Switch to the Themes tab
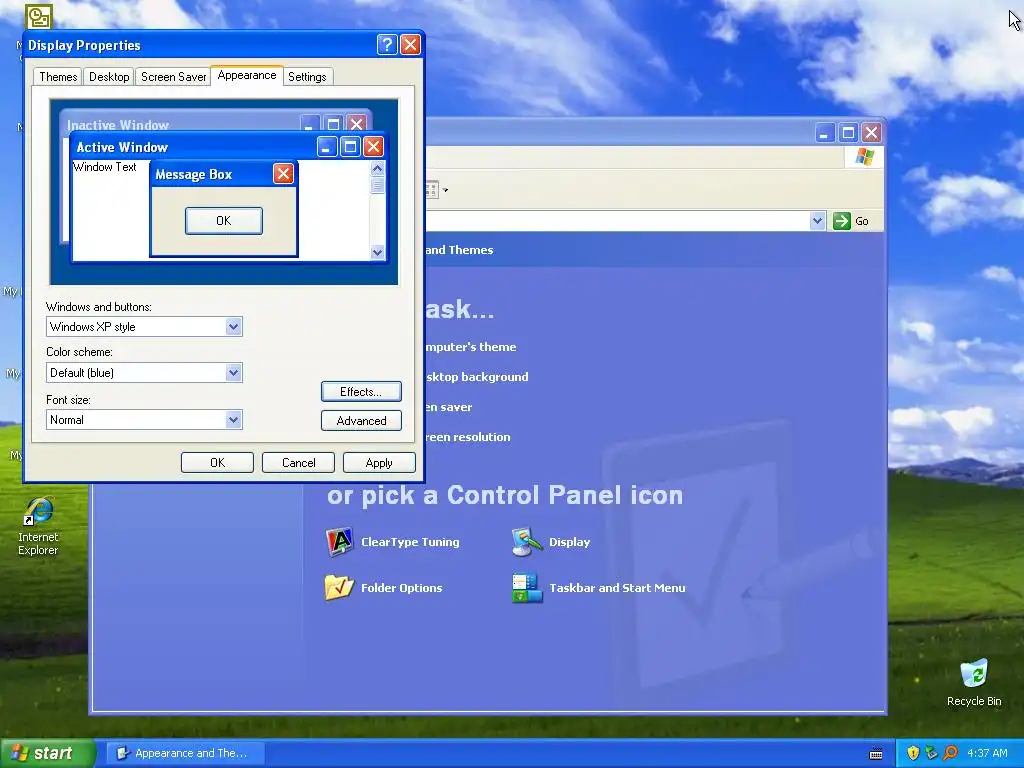 point(58,77)
